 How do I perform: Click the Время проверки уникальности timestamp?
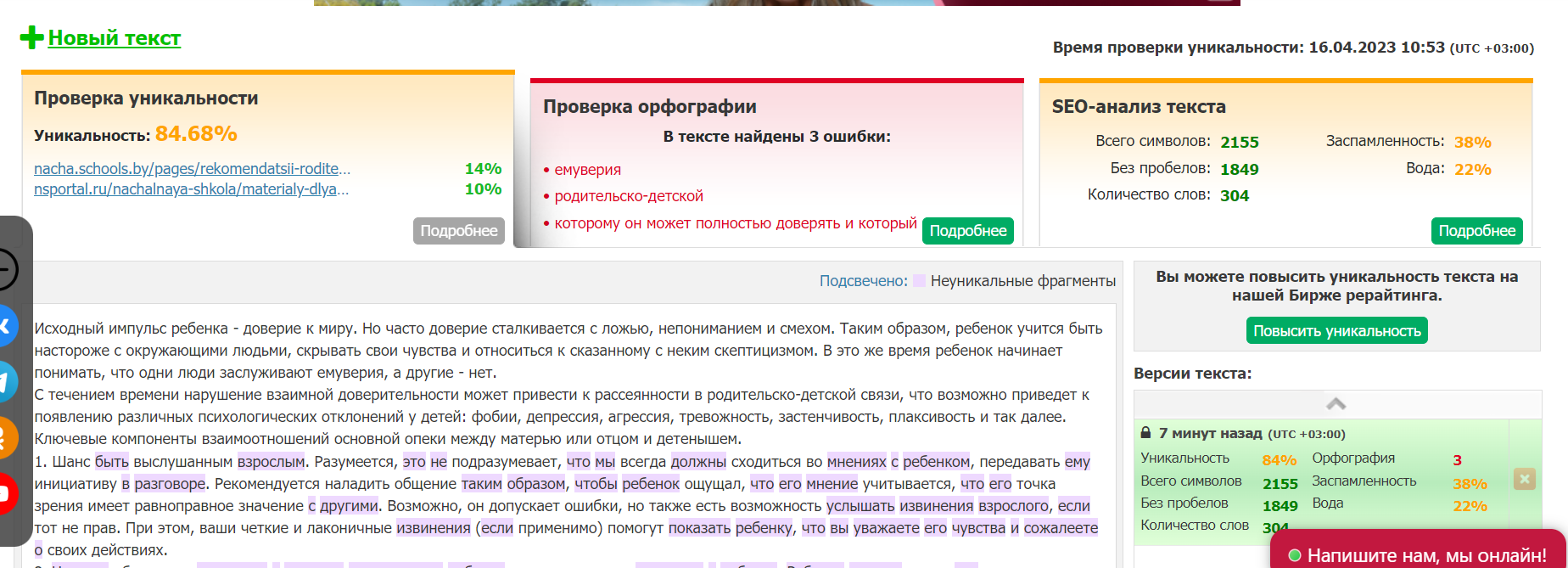(x=1293, y=48)
